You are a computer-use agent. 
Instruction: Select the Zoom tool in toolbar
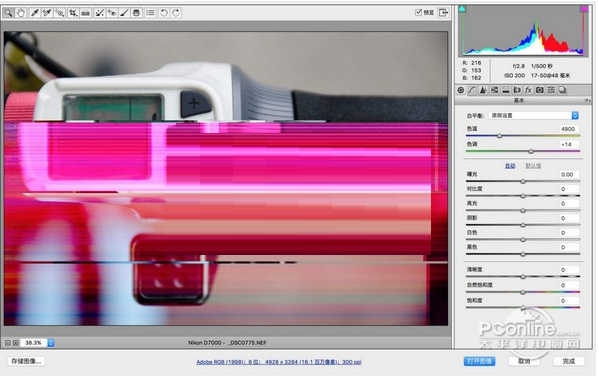click(x=8, y=13)
